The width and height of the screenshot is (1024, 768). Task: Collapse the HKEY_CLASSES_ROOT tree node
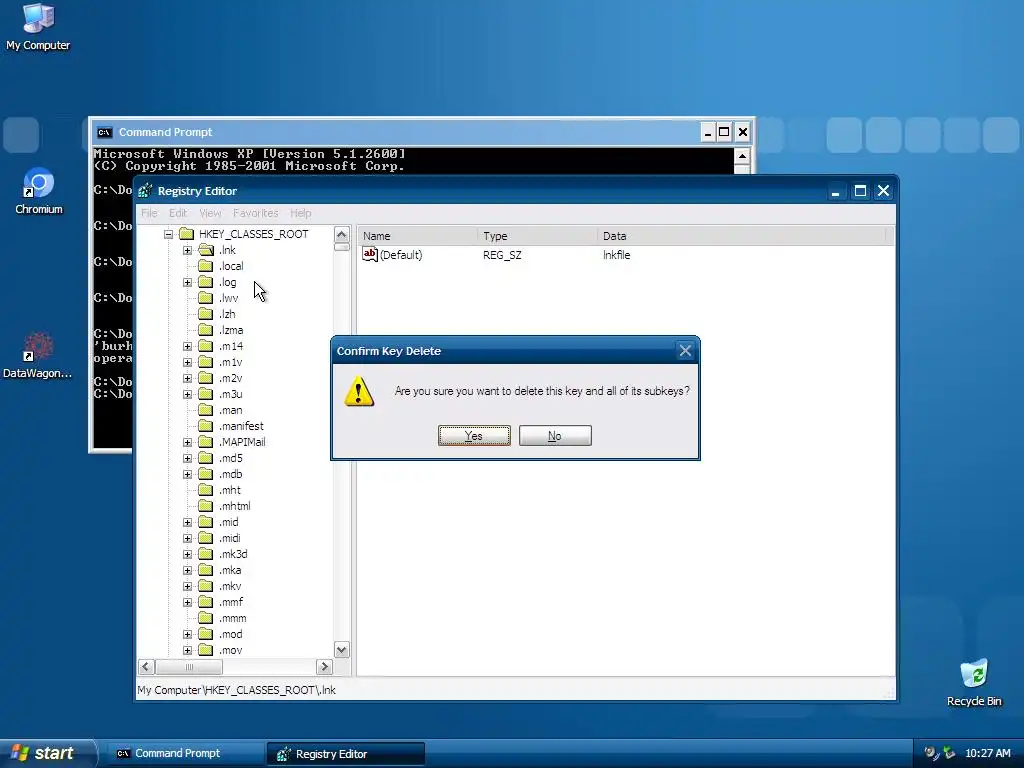[168, 234]
